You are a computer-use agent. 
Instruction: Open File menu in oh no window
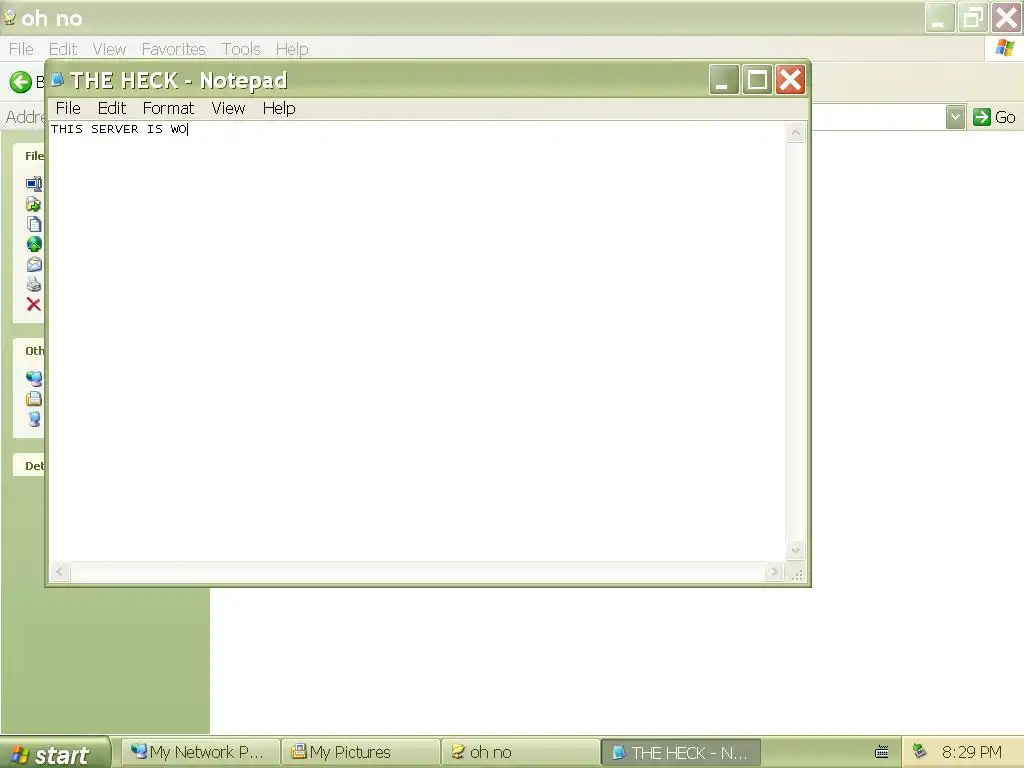point(21,49)
